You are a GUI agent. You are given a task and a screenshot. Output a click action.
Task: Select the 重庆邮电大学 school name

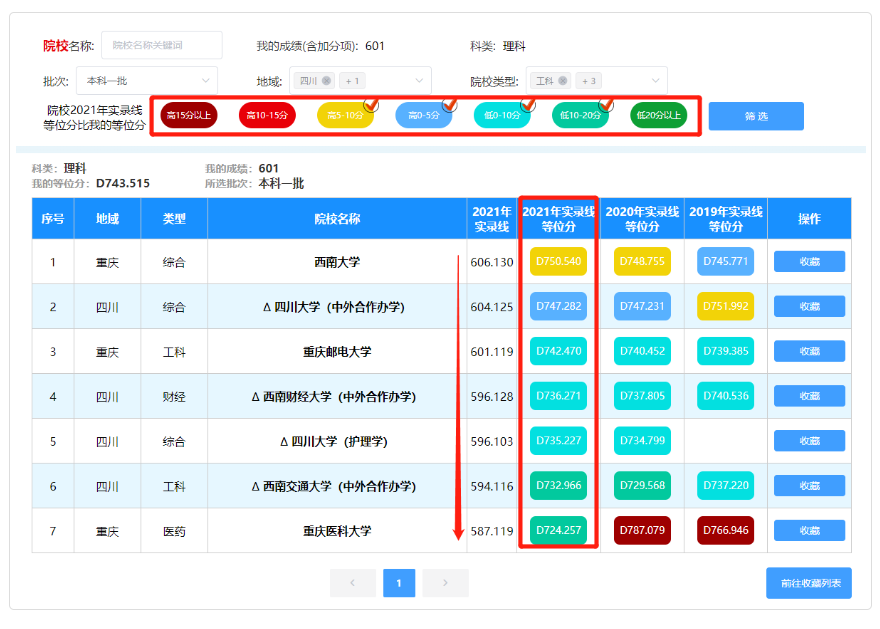click(x=337, y=352)
